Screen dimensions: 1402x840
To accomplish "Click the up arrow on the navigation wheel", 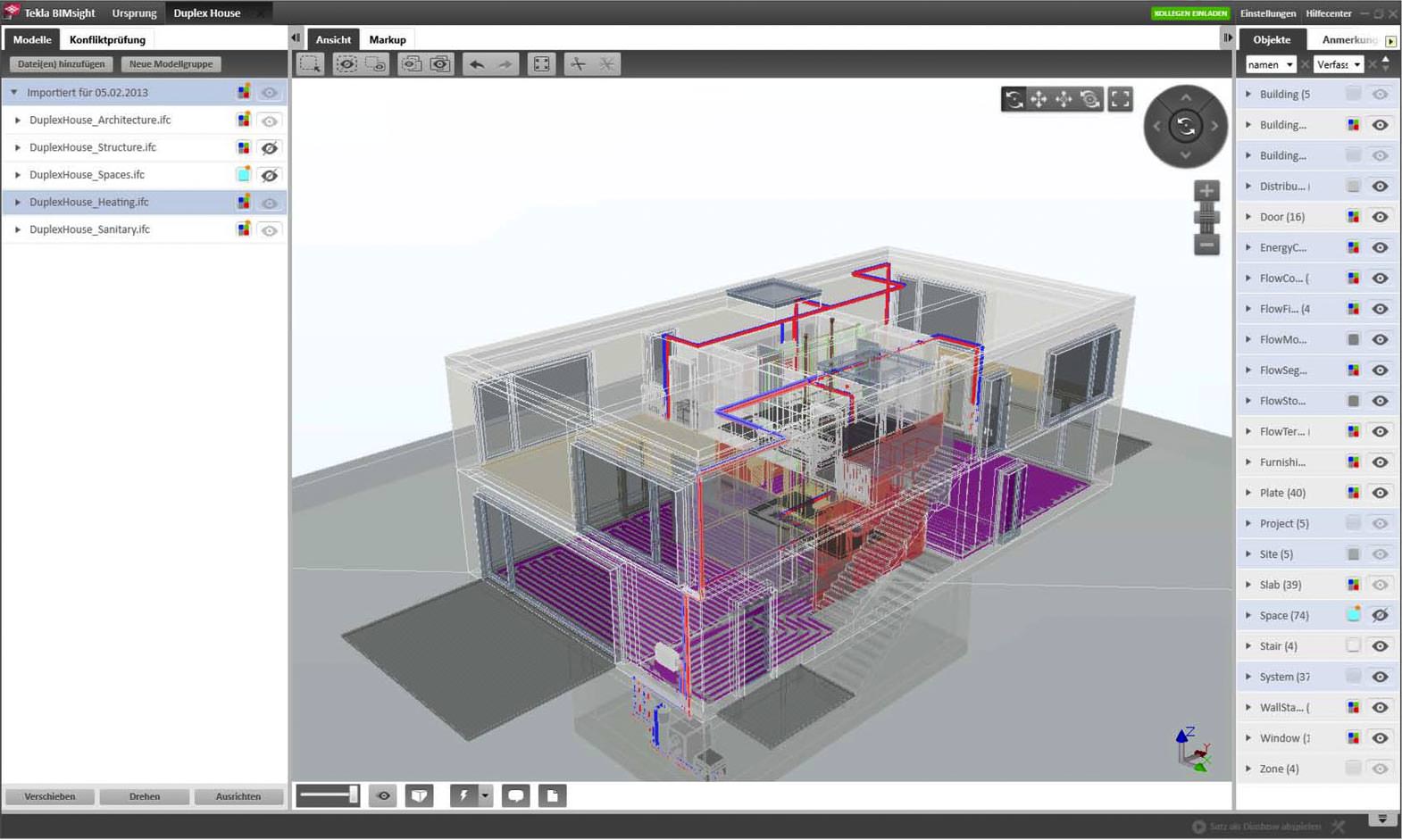I will 1186,97.
